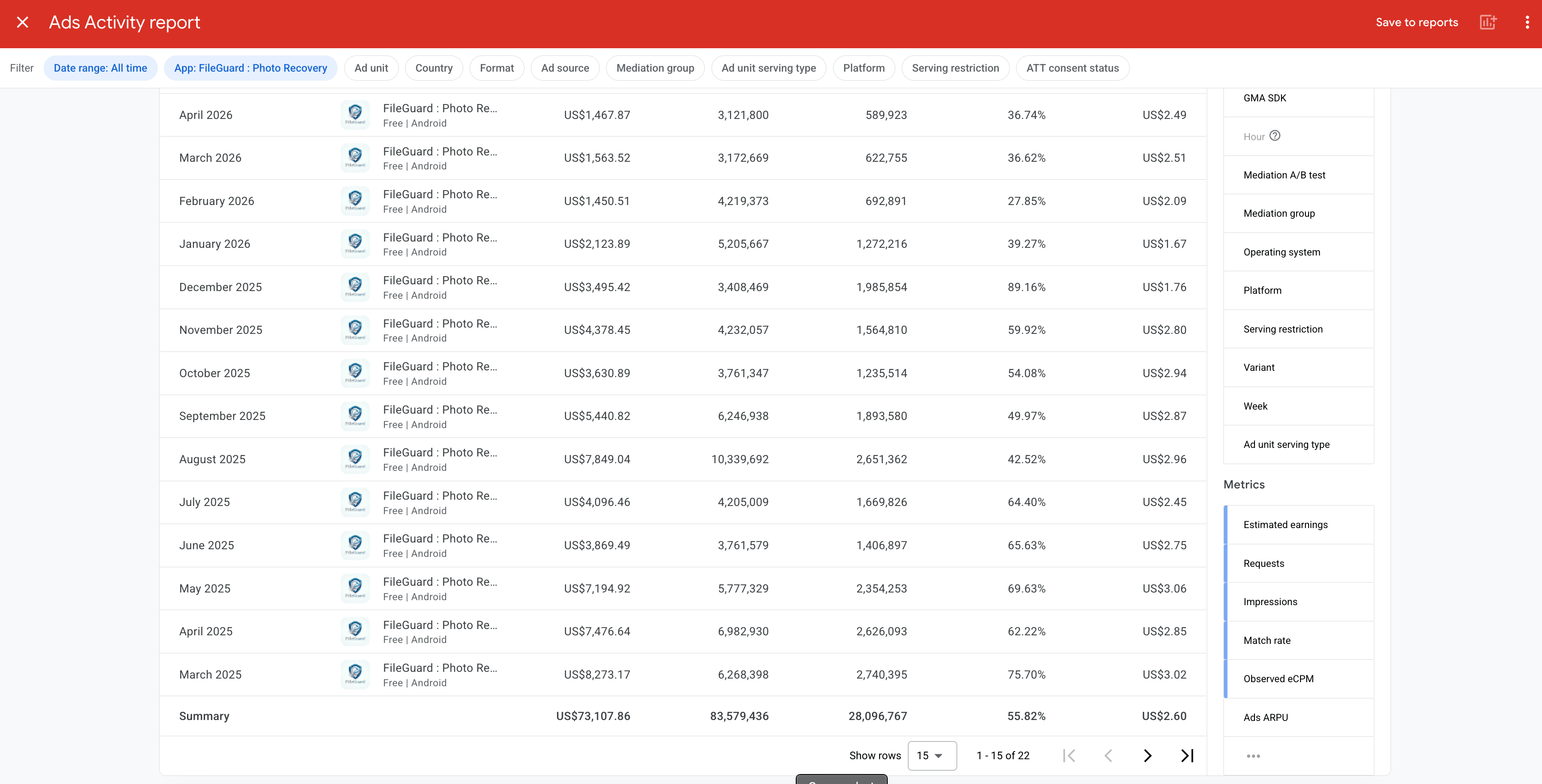
Task: Select Mediation A/B test dimension
Action: (1298, 175)
